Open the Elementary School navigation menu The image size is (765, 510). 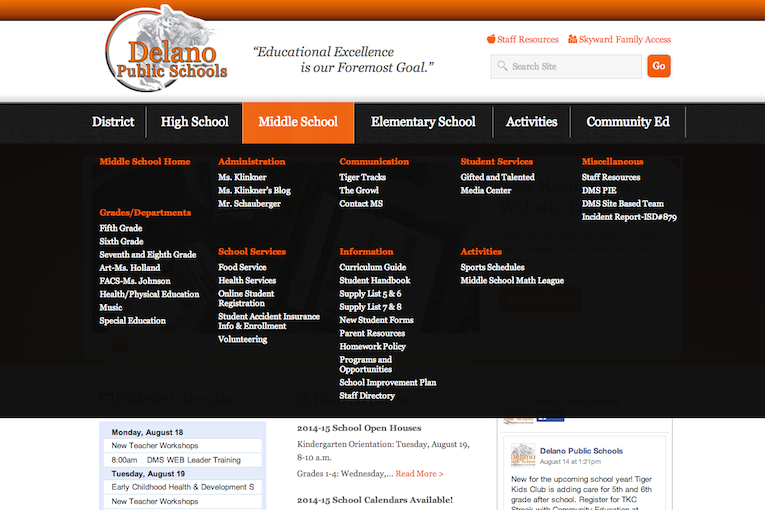click(423, 122)
